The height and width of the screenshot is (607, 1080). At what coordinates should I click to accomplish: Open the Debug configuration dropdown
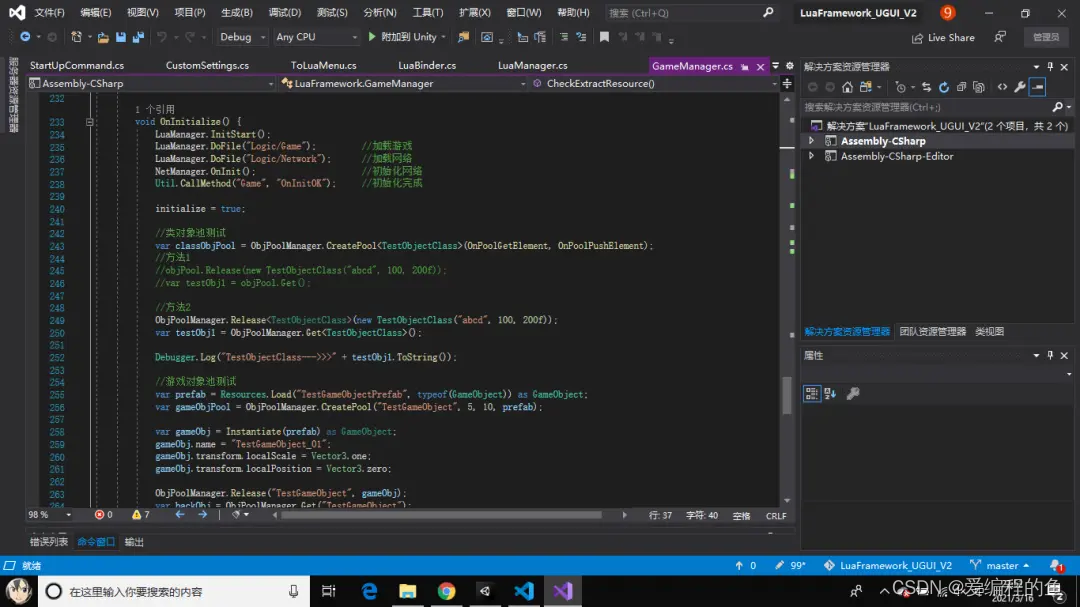pos(243,37)
